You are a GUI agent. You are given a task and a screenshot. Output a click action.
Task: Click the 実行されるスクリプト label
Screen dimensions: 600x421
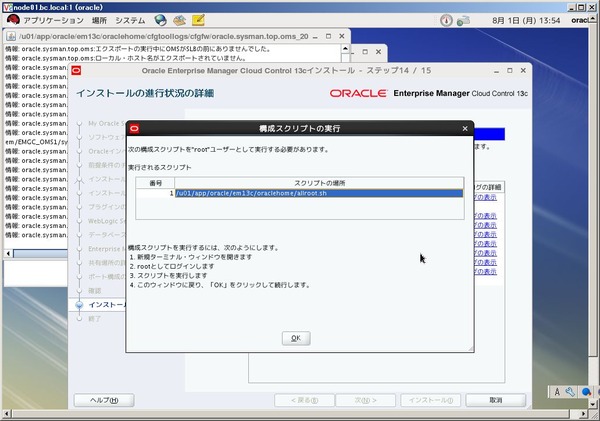point(160,168)
